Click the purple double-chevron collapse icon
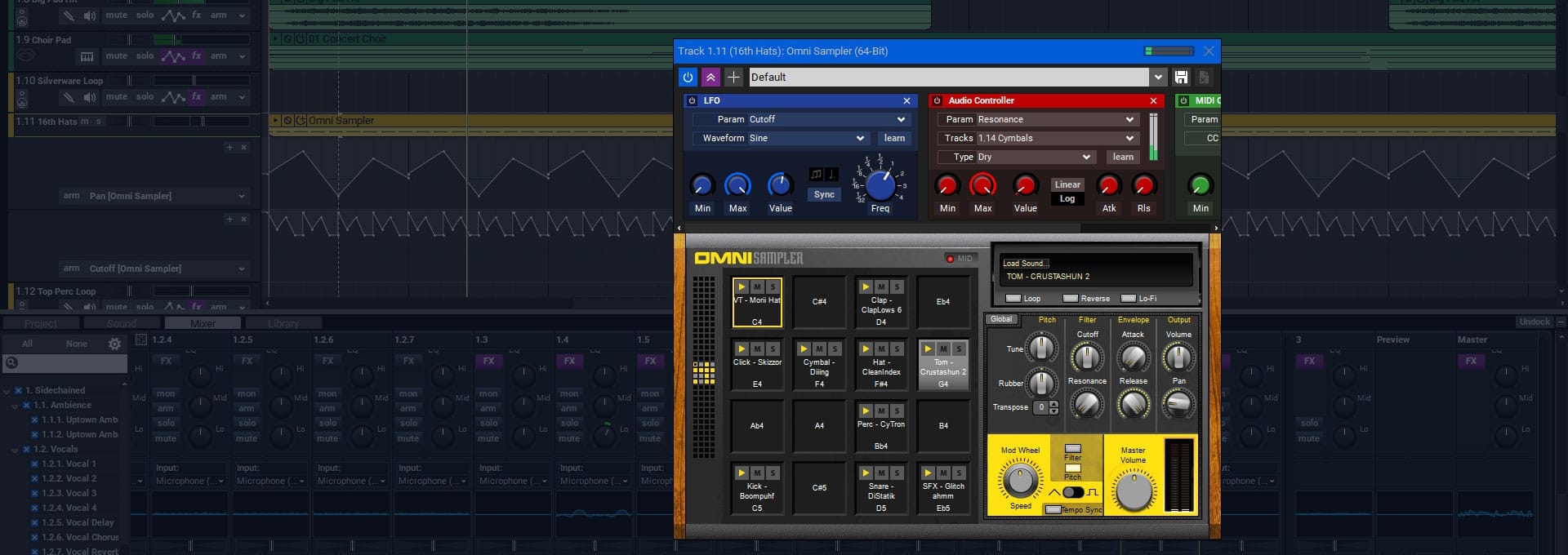 (710, 77)
